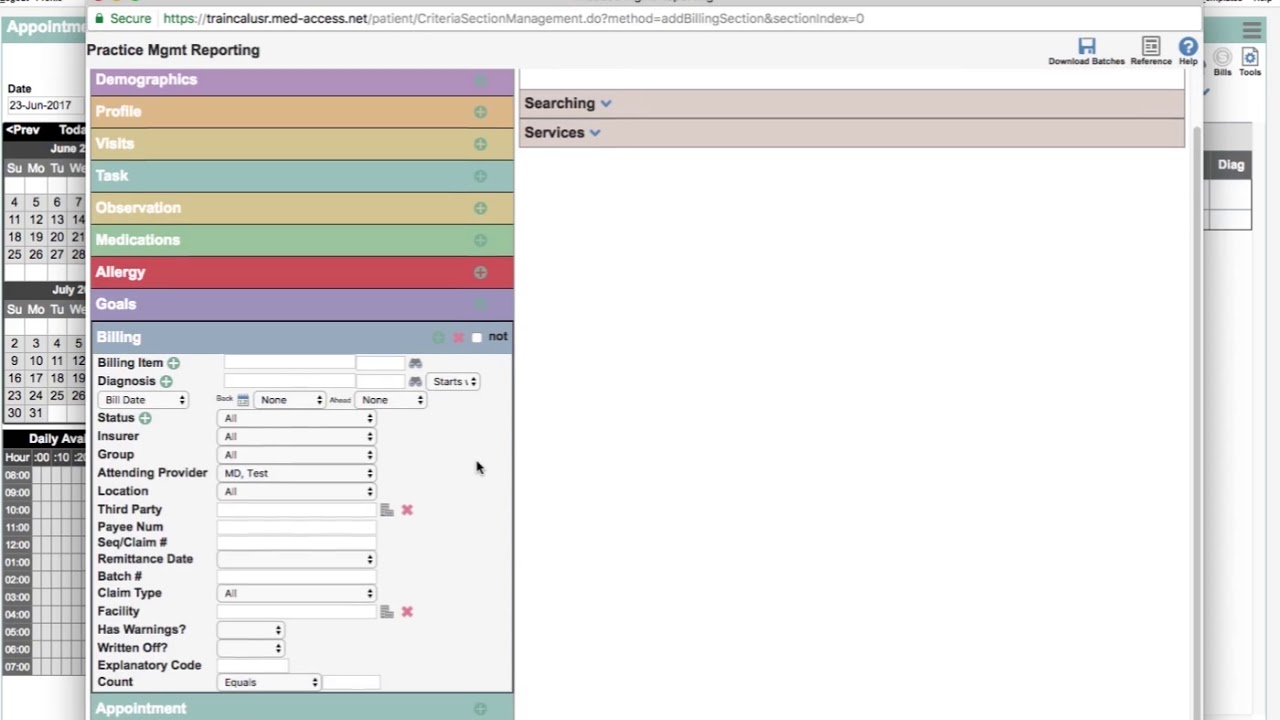Open the Group dropdown
This screenshot has height=720, width=1280.
pyautogui.click(x=296, y=455)
